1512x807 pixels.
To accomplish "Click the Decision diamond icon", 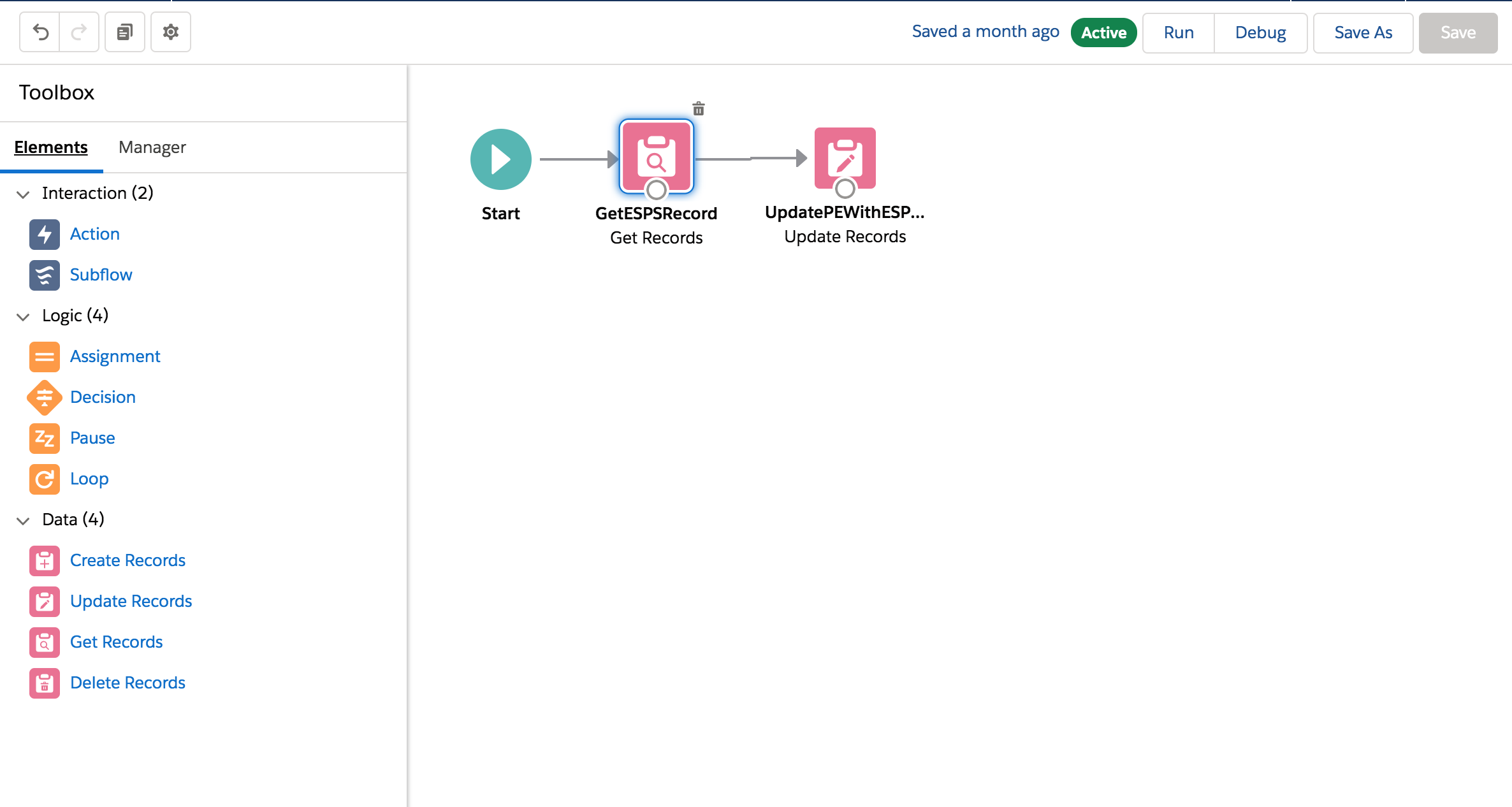I will 45,398.
